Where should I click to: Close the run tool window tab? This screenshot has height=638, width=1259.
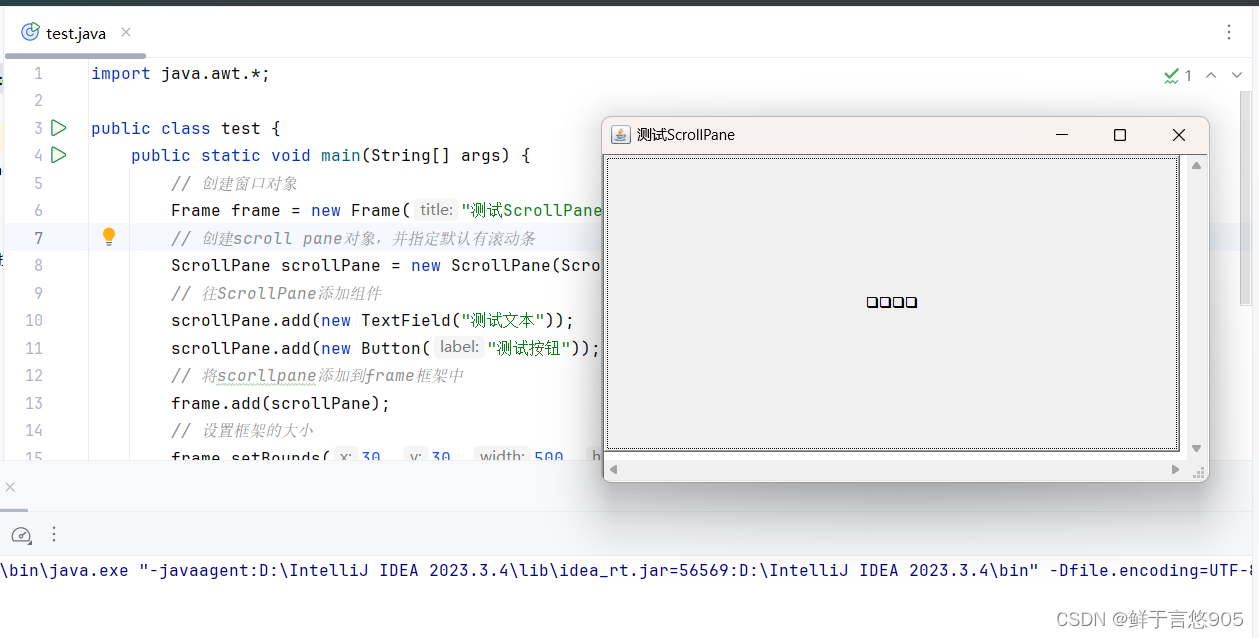point(10,487)
